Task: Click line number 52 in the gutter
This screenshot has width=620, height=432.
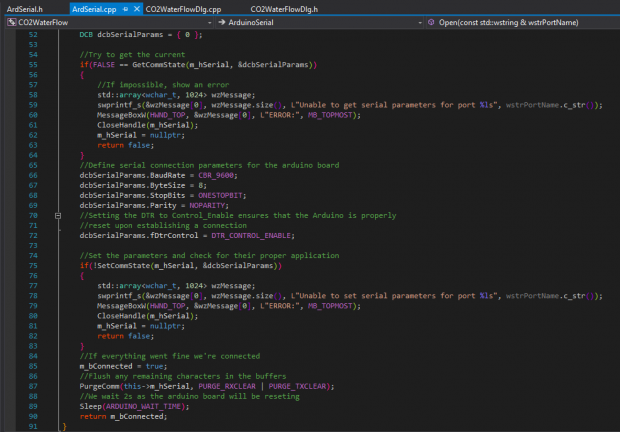Action: [33, 34]
